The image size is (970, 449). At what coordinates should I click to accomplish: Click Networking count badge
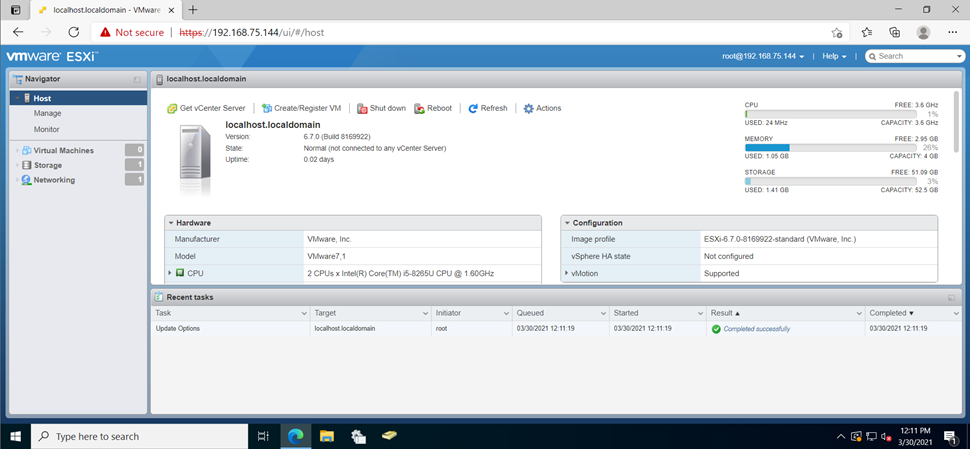pos(134,179)
